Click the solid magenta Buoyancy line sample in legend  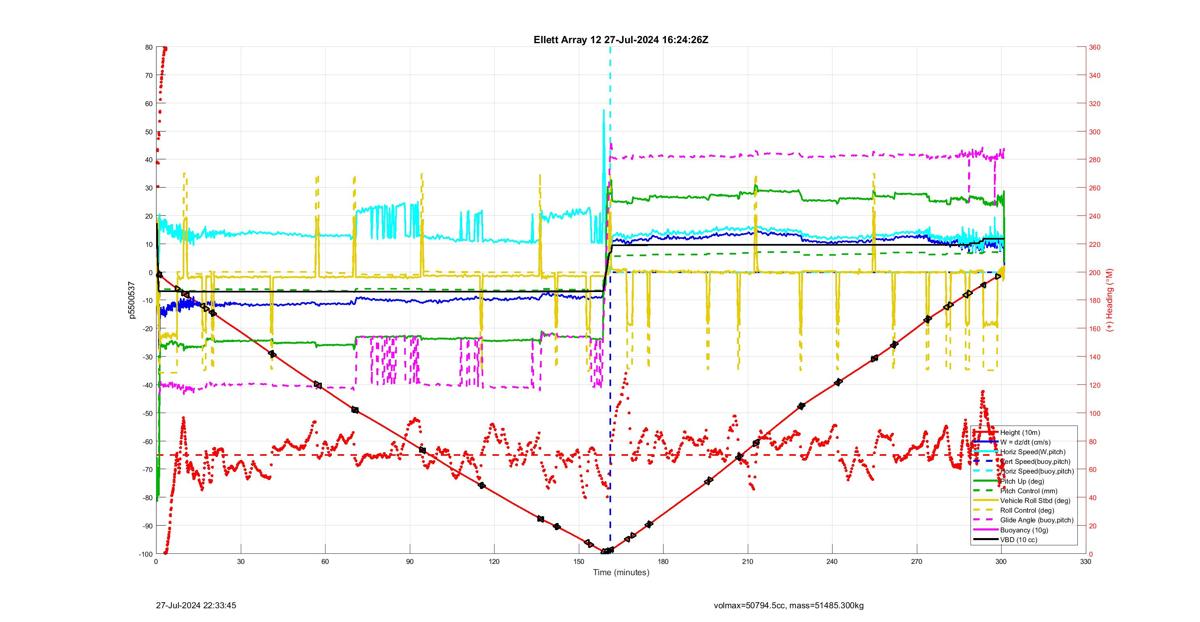[985, 529]
